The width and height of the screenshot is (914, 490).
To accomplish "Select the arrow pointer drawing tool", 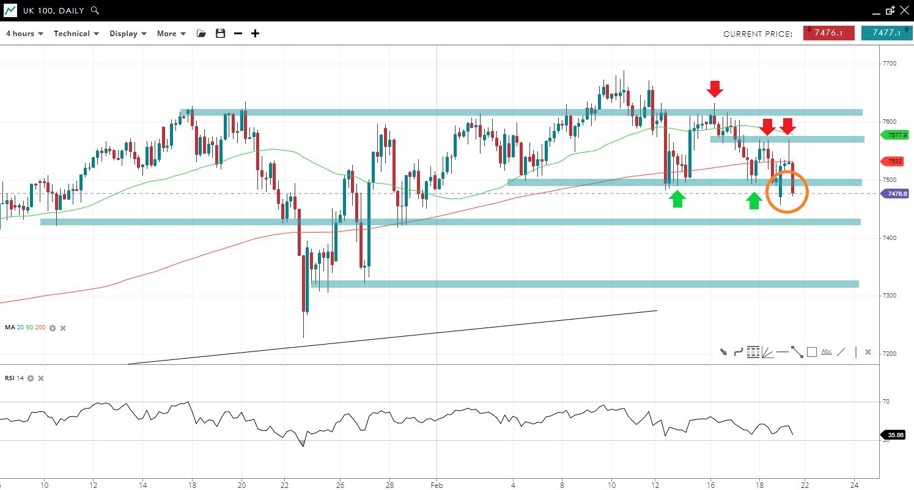I will coord(723,352).
